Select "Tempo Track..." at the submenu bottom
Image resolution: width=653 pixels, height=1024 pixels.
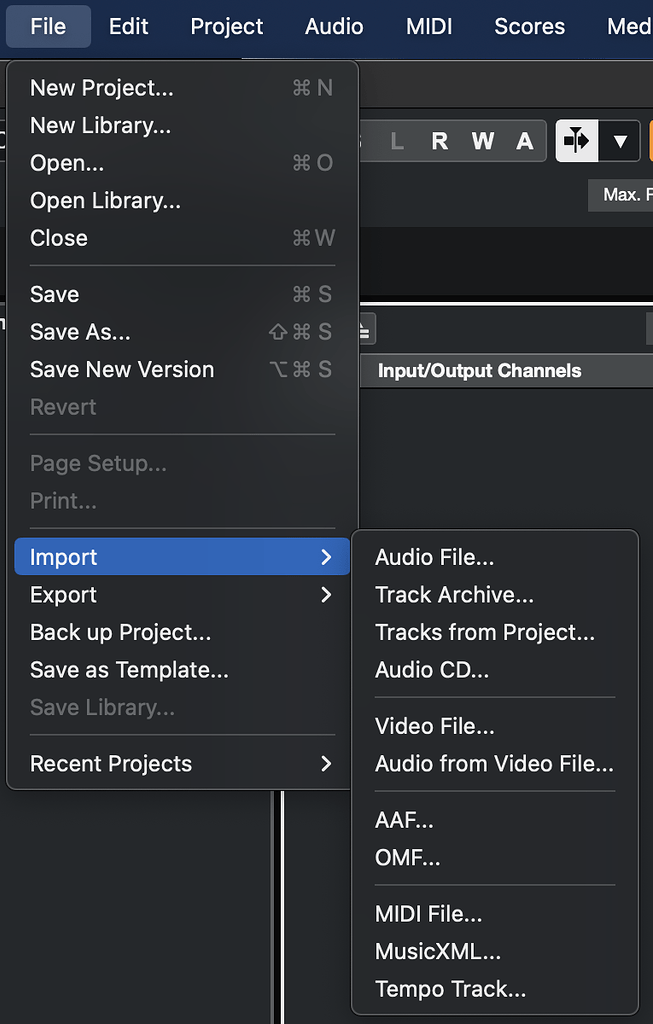coord(450,988)
